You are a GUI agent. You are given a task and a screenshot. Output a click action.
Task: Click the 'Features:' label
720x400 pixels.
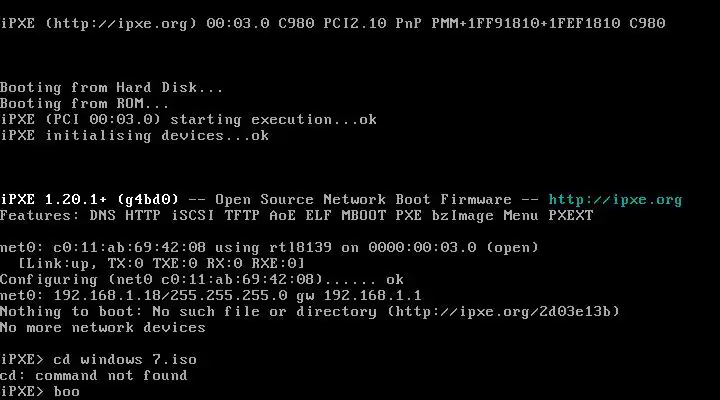pos(39,216)
